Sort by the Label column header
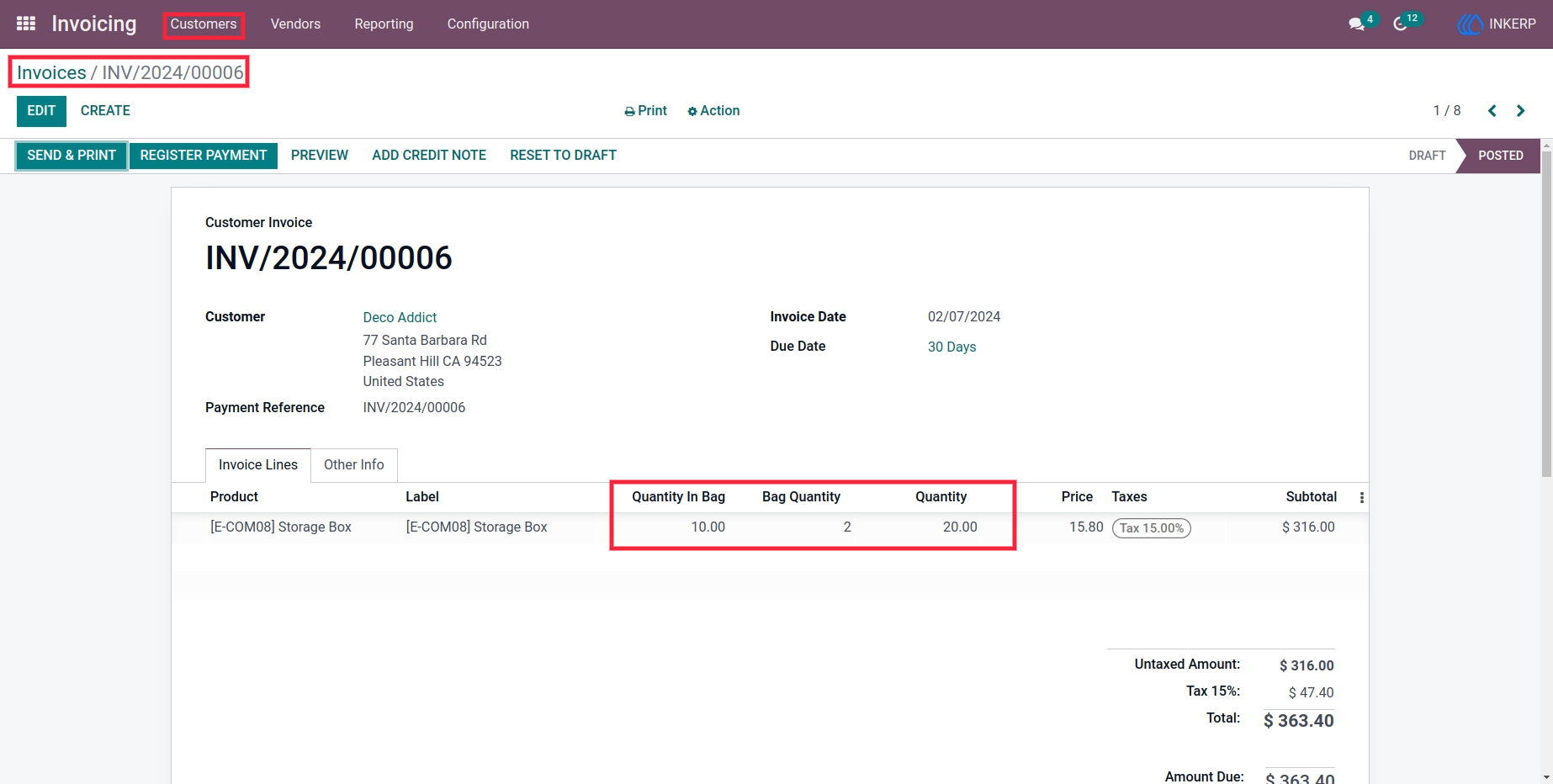Screen dimensions: 1553x784 422,497
